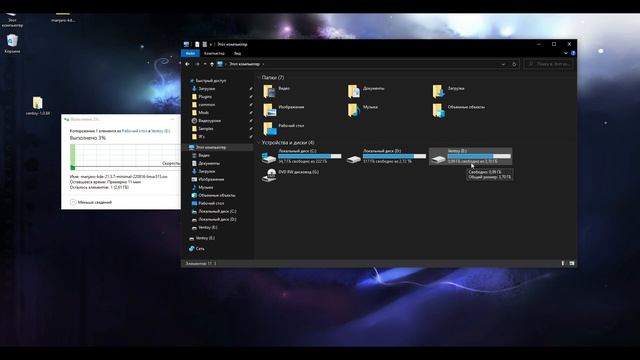Click the Рабочий стол link in the copy dialog

click(x=135, y=131)
